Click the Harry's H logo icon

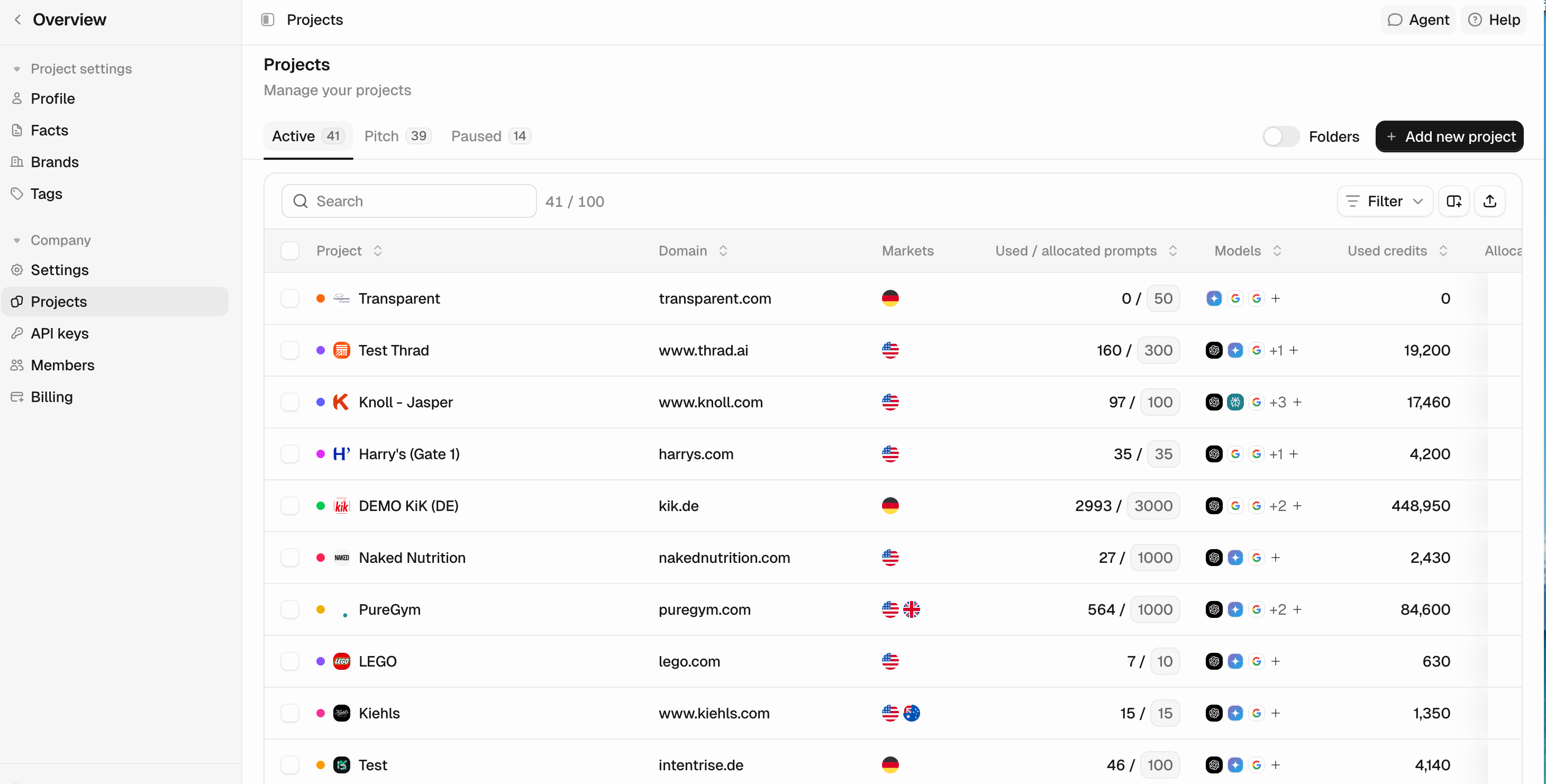click(341, 454)
